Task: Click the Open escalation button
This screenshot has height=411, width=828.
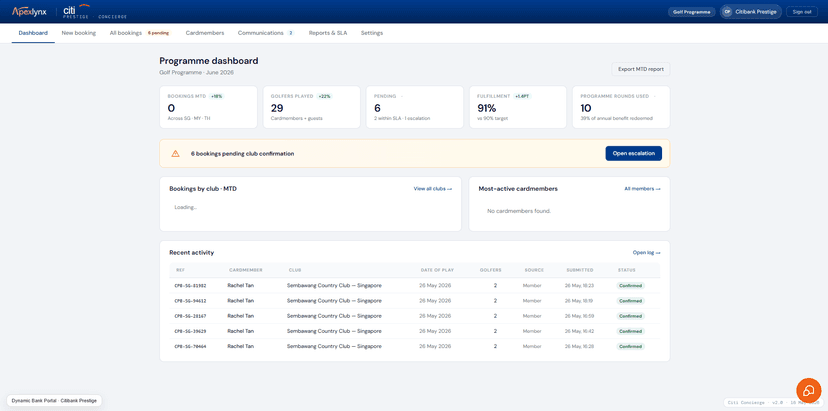Action: click(x=633, y=154)
